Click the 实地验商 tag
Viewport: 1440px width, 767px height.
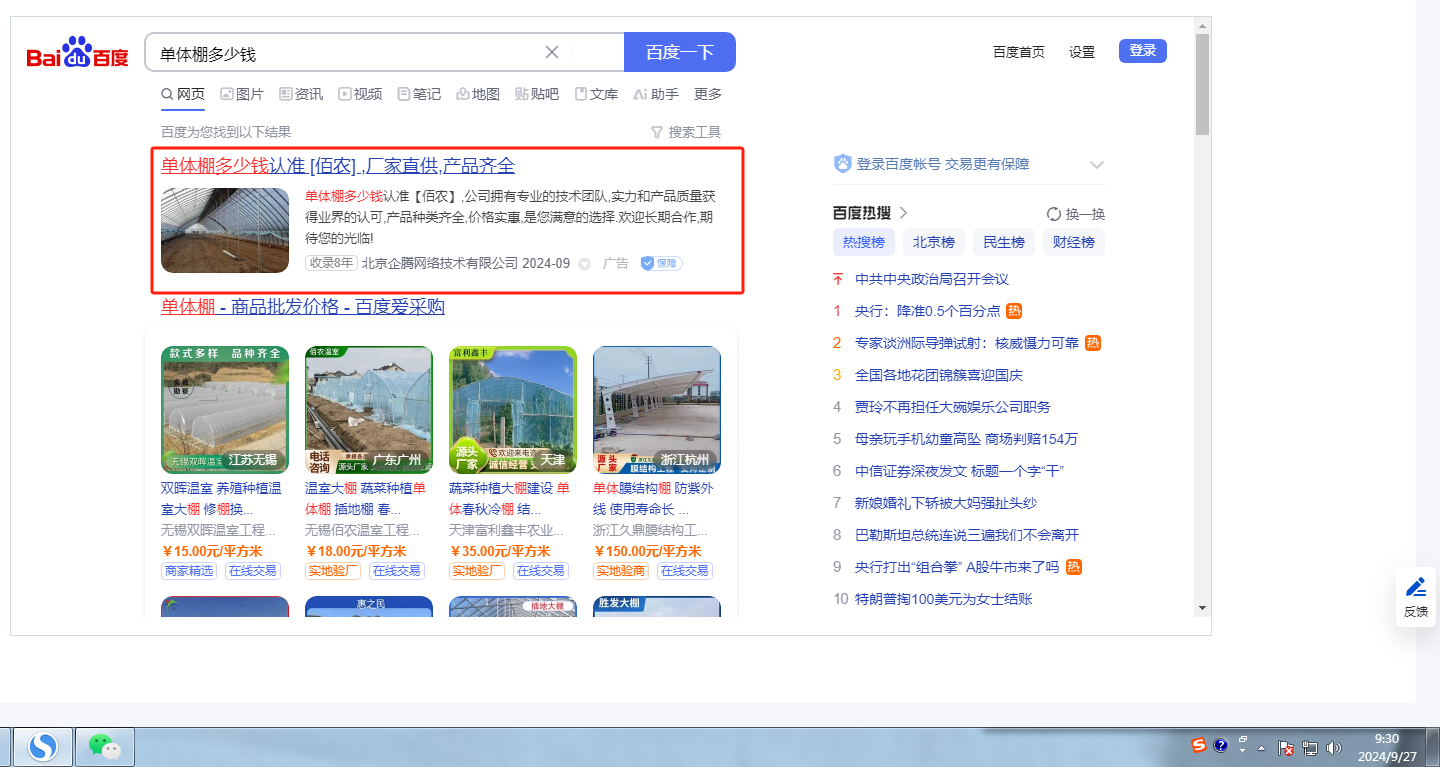(x=621, y=571)
